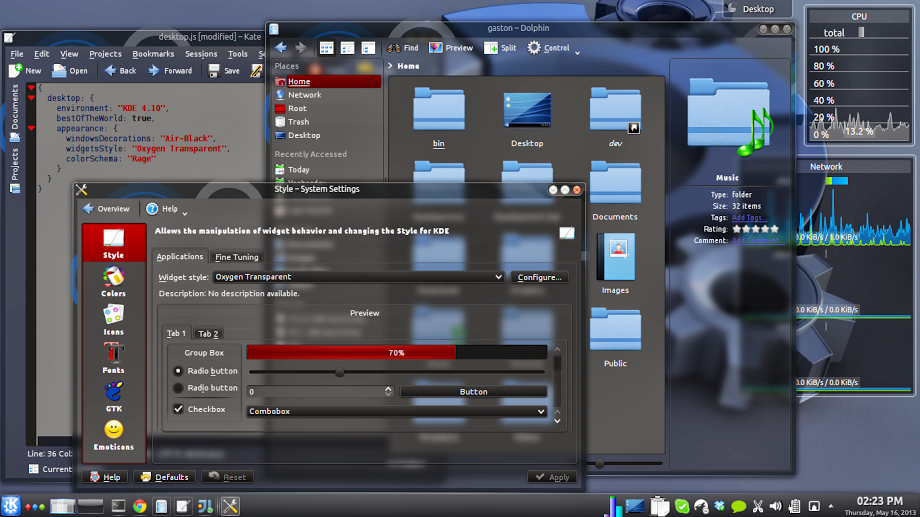The height and width of the screenshot is (517, 920).
Task: Click the Help button at bottom
Action: click(104, 477)
